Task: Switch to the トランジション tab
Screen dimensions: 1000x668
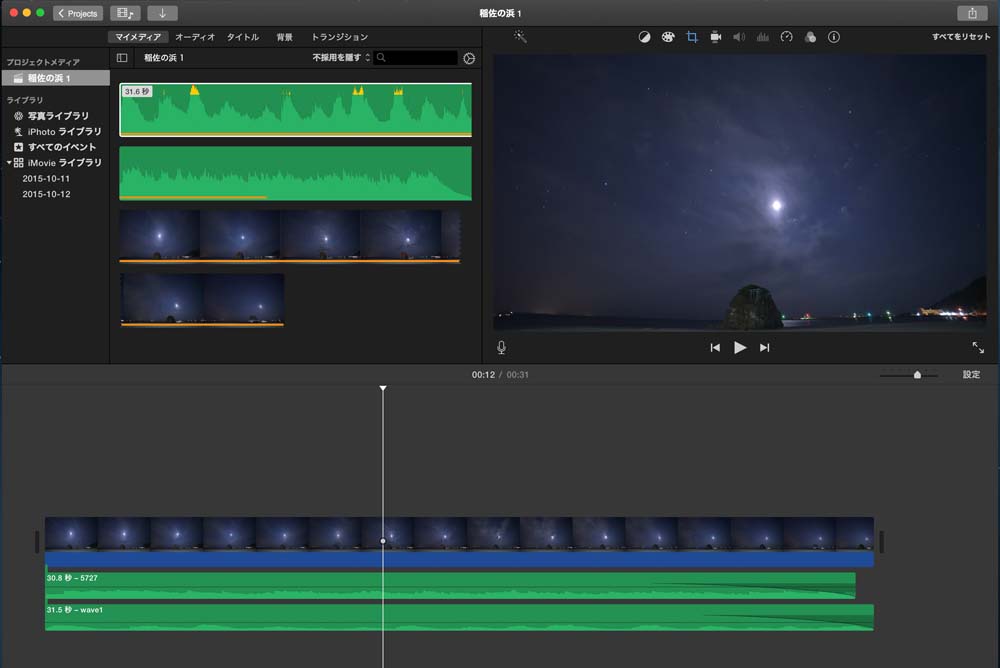Action: click(x=339, y=37)
